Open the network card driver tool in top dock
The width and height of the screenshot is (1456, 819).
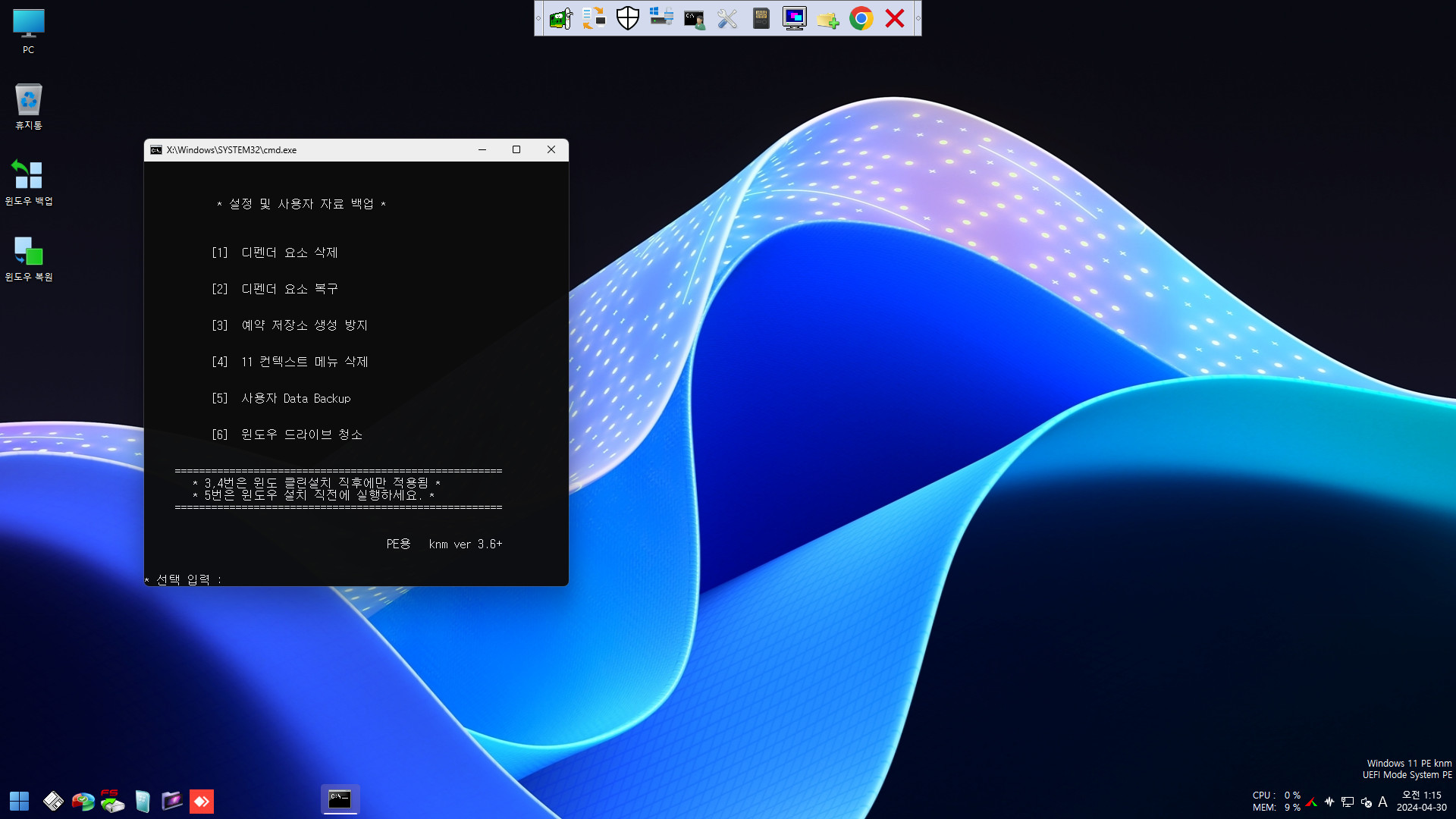(560, 18)
